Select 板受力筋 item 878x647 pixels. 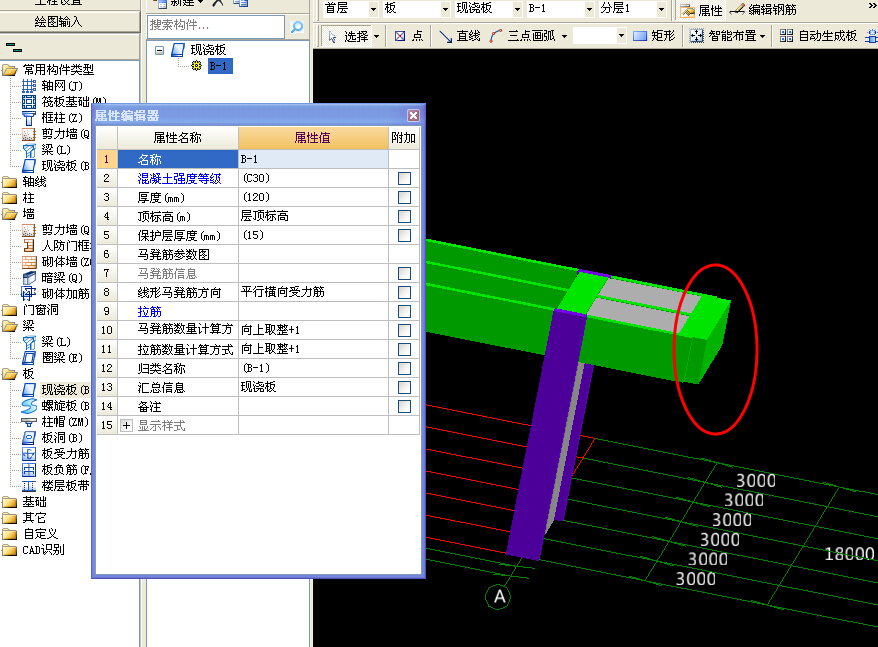point(56,454)
